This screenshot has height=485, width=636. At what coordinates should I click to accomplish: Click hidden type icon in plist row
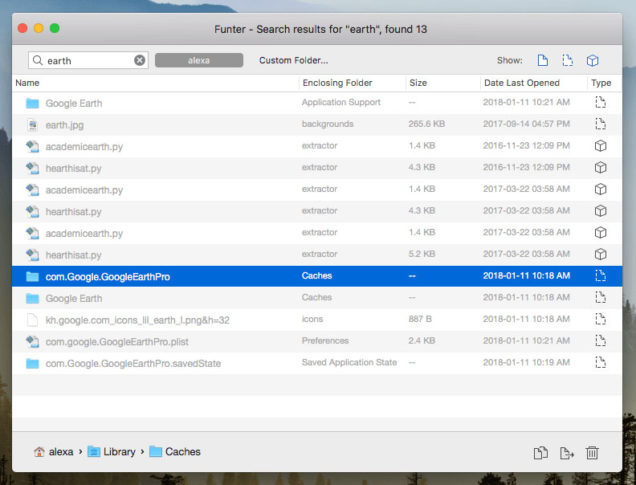600,341
